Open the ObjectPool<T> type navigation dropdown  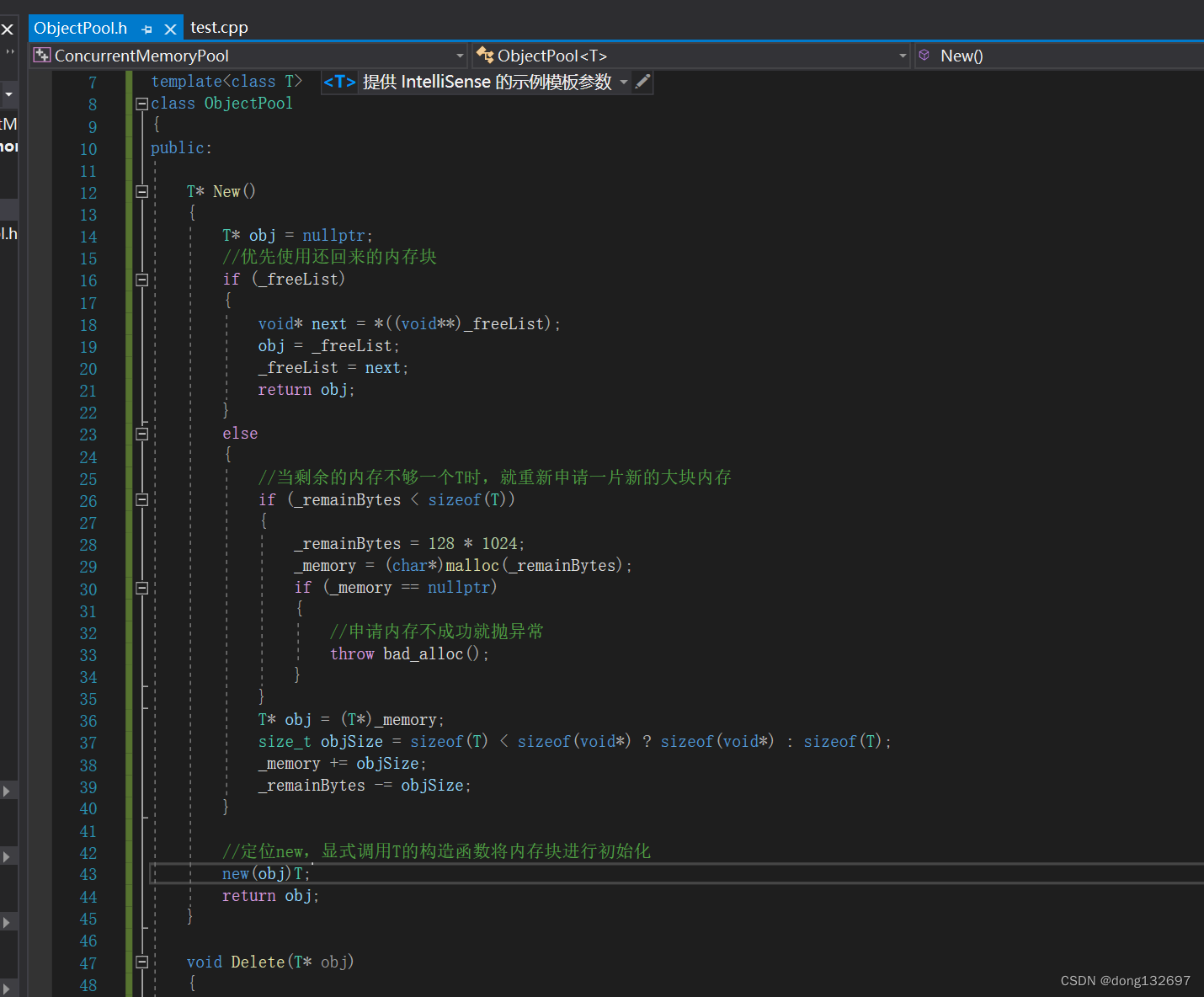click(903, 56)
